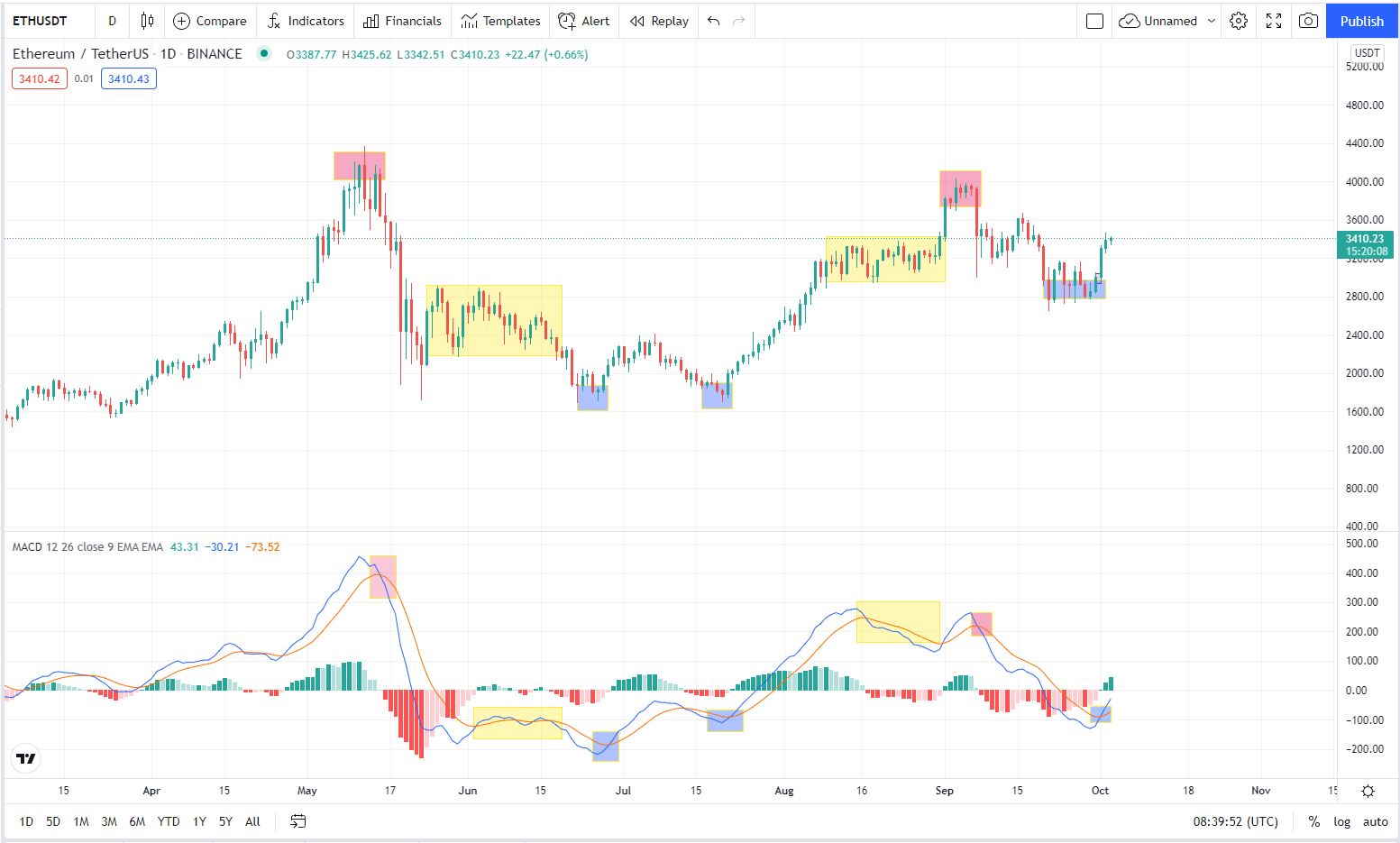Select the pink box at the May price peak
This screenshot has width=1400, height=843.
click(360, 166)
